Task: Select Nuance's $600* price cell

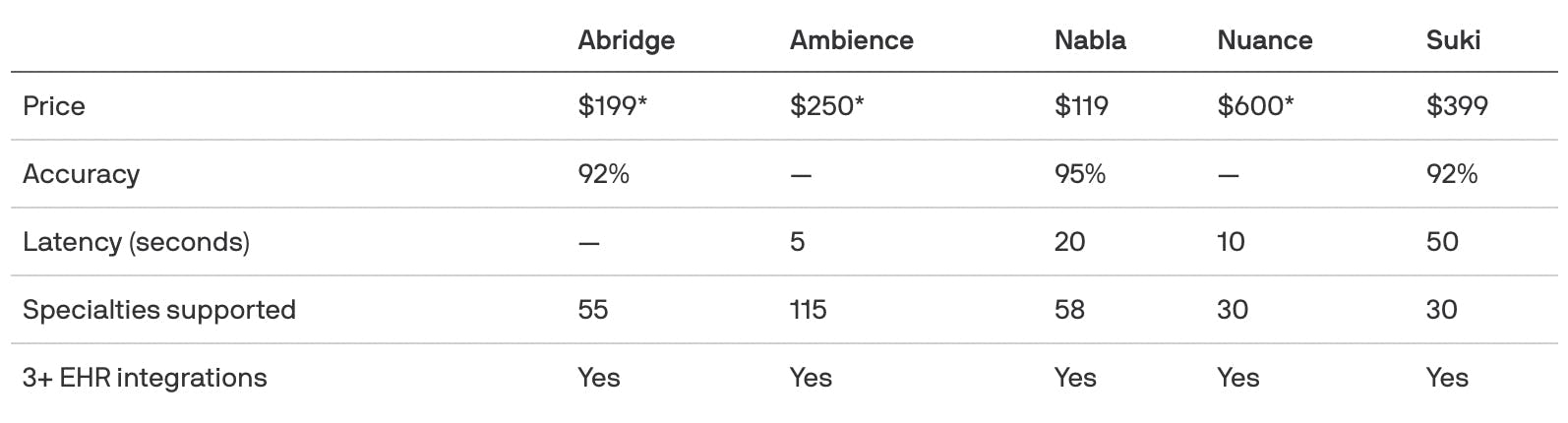Action: [1255, 106]
